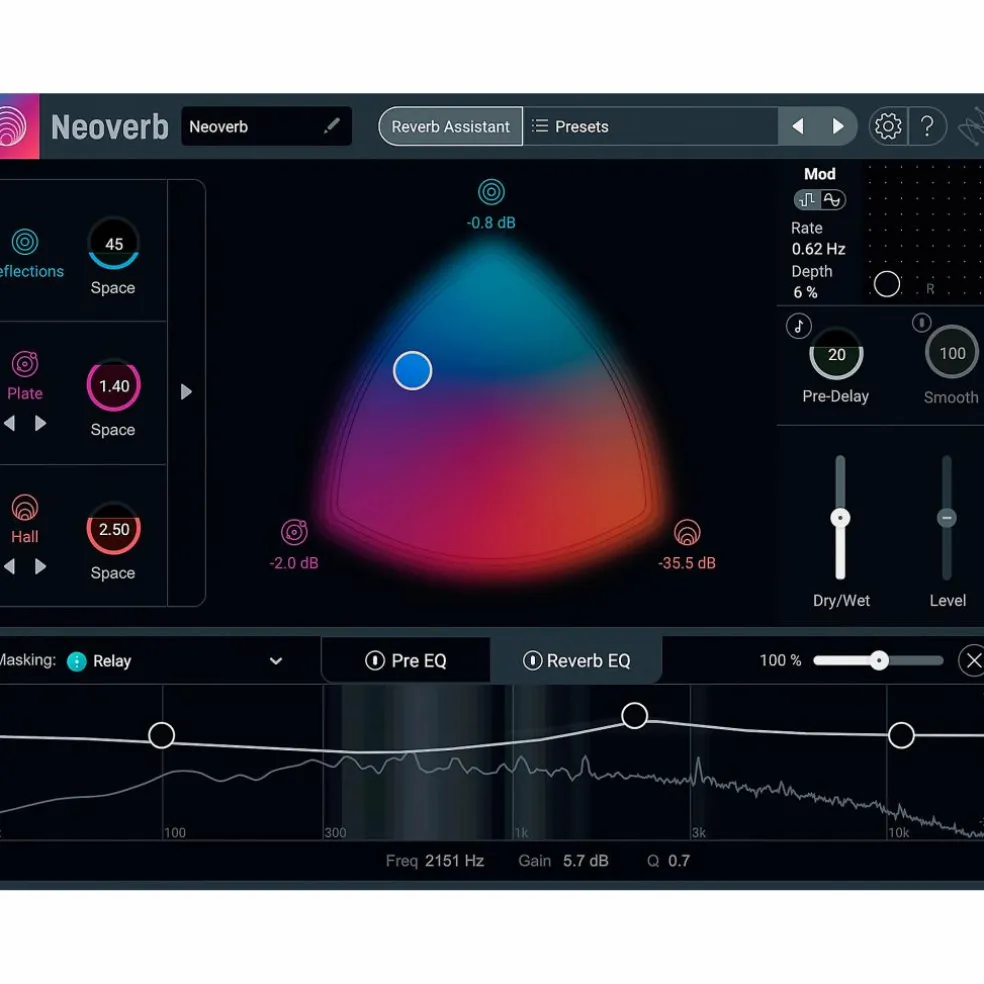Click the Plate reverb icon

25,363
